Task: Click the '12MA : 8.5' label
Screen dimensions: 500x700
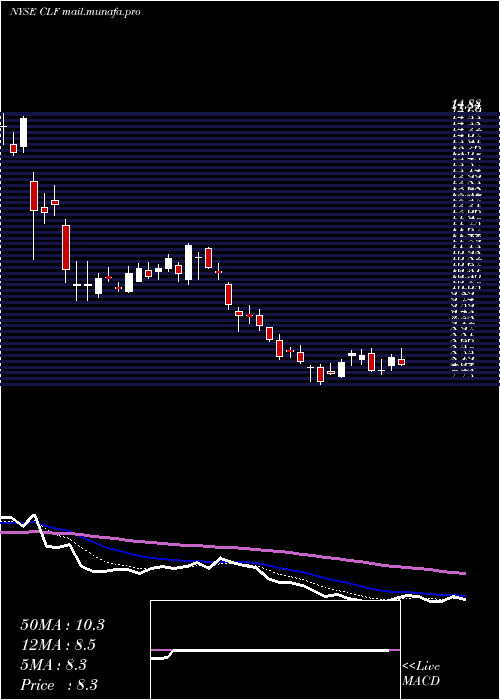Action: click(58, 645)
